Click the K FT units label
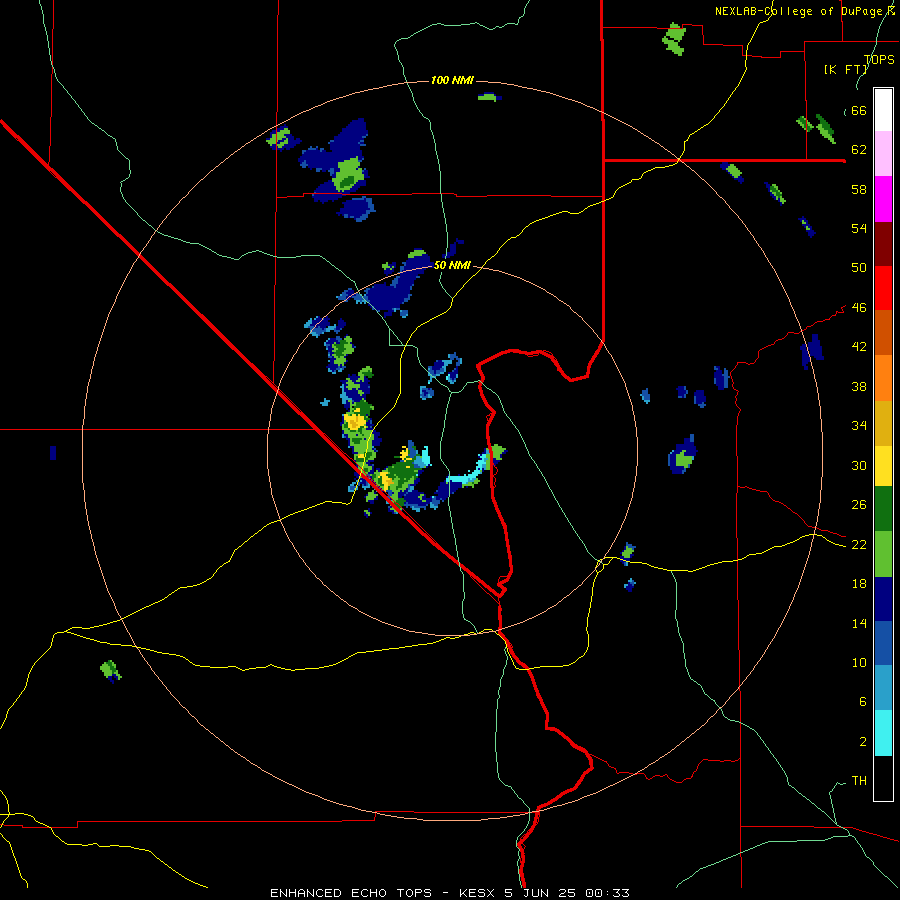 click(x=846, y=69)
